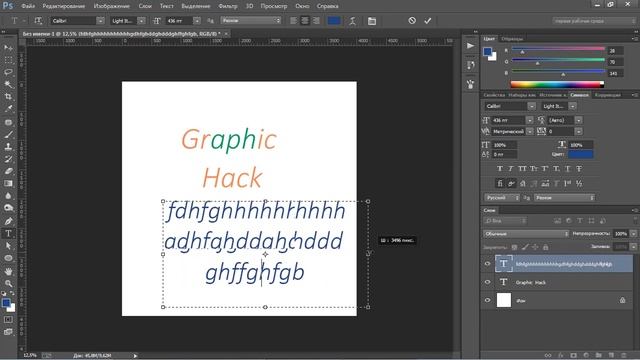The image size is (640, 360).
Task: Toggle text orientation icon in options bar
Action: point(38,20)
